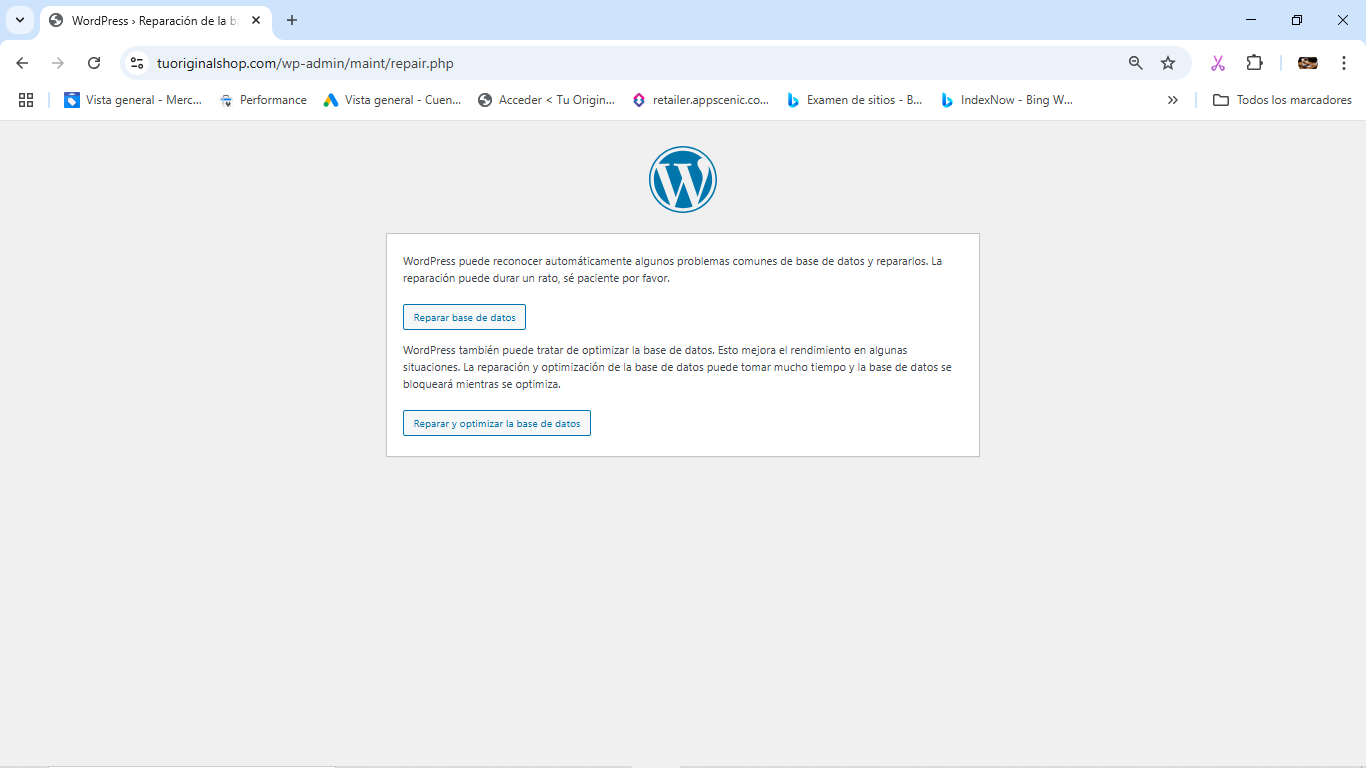Expand hidden bookmarks chevron

click(x=1173, y=100)
